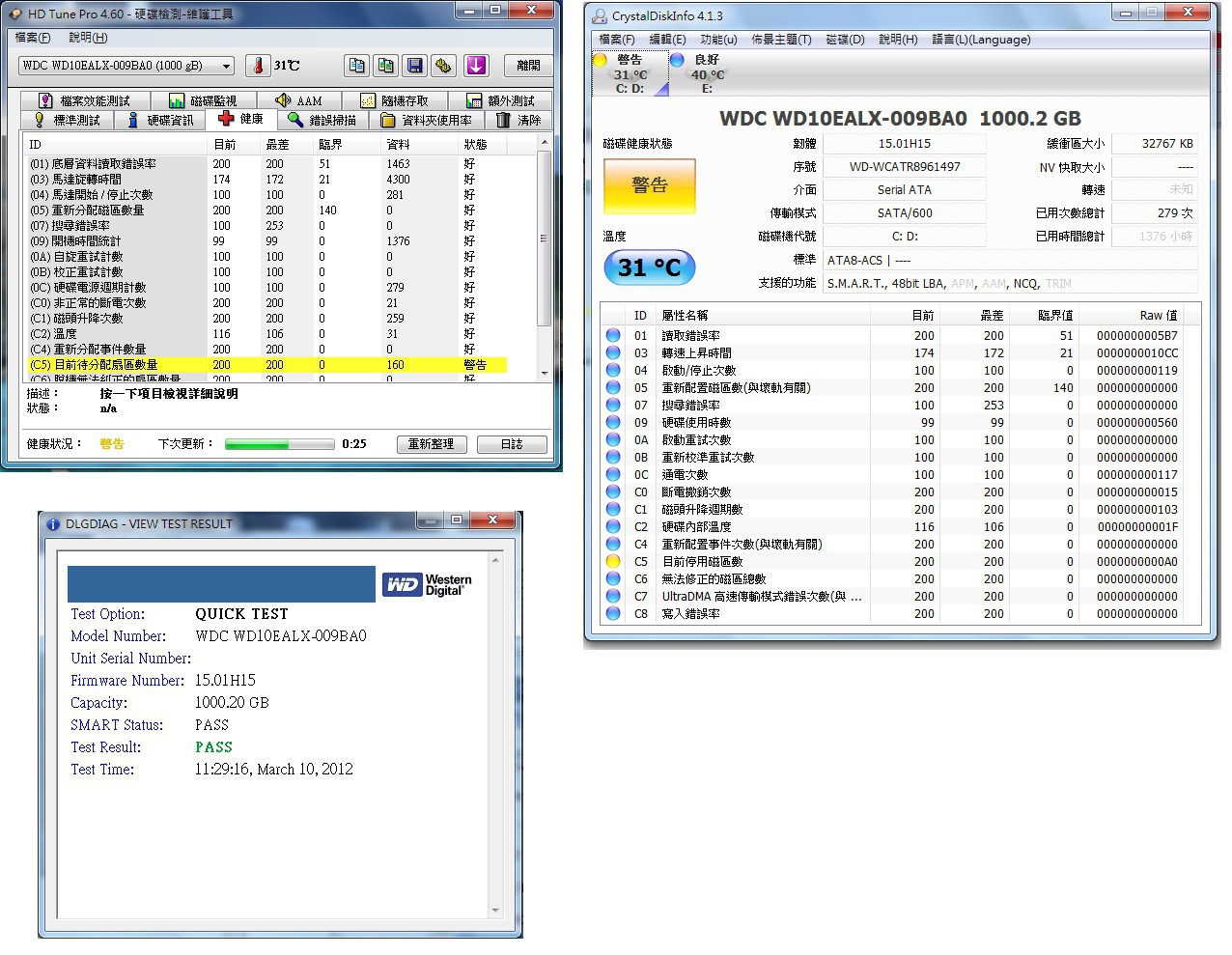This screenshot has width=1232, height=955.
Task: Open HD Tune 檔案(F) menu
Action: click(33, 38)
